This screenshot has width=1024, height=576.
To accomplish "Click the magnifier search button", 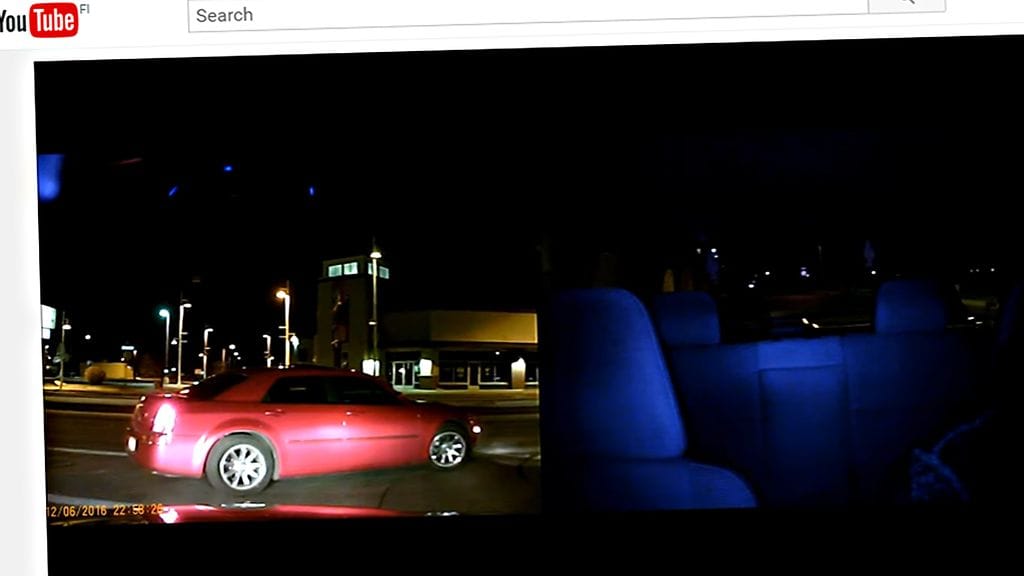I will point(906,3).
